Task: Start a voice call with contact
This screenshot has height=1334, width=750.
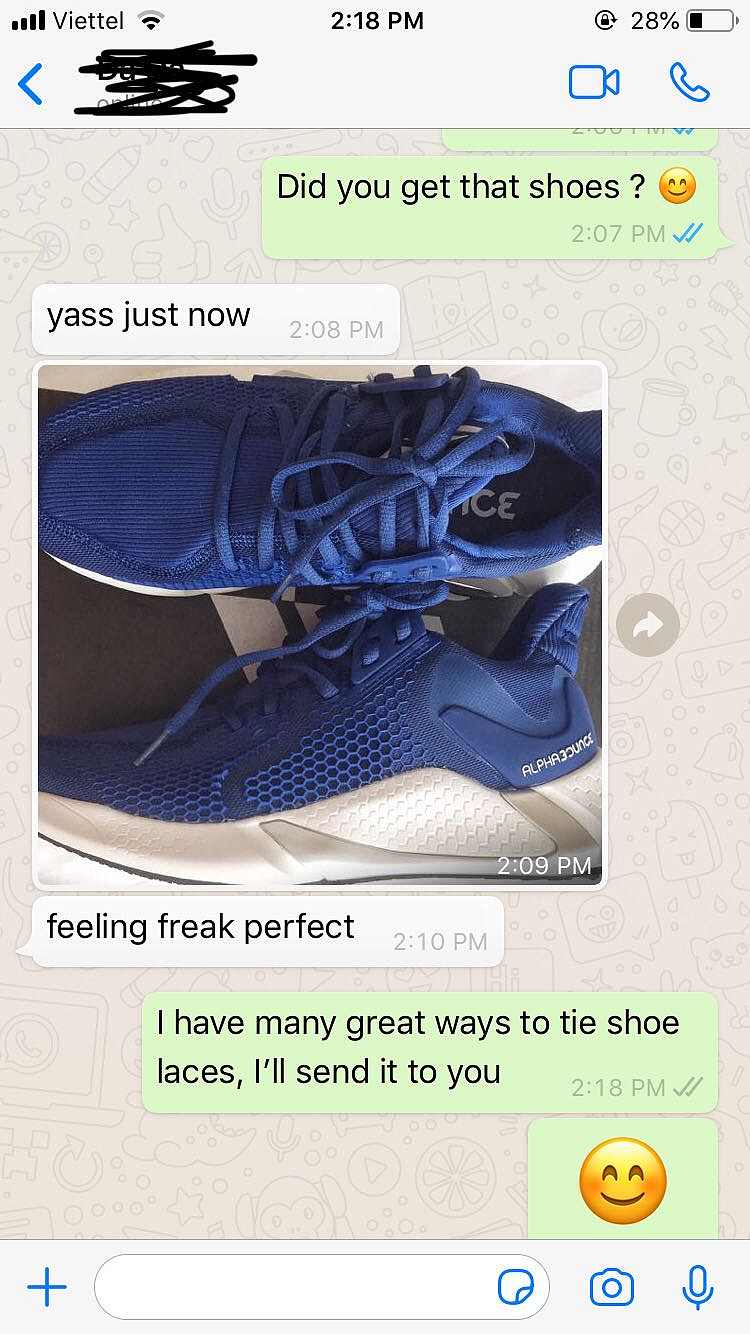Action: tap(689, 83)
